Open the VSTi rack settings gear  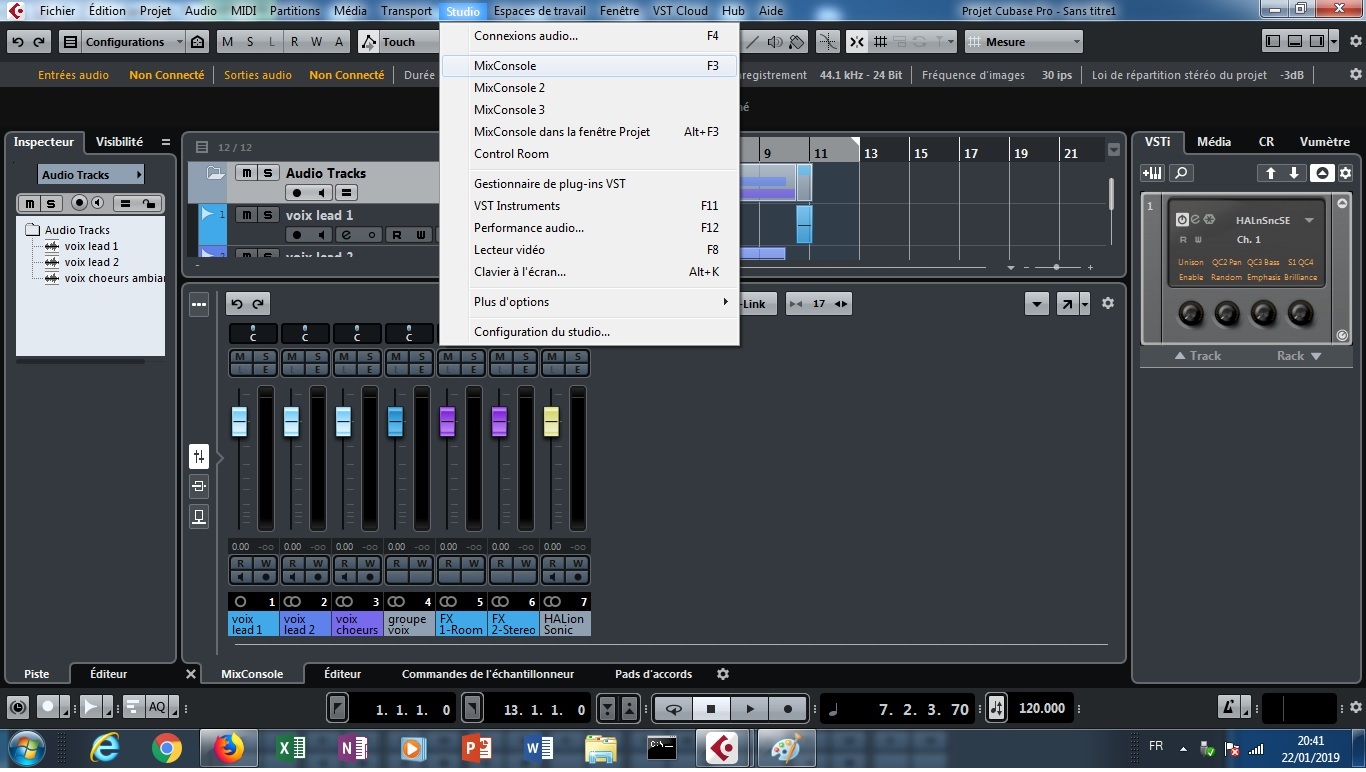1345,173
